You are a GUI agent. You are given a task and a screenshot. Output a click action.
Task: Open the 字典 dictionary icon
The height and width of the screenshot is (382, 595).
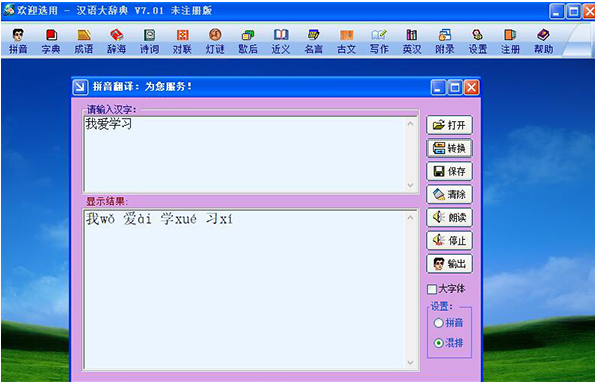pyautogui.click(x=51, y=41)
